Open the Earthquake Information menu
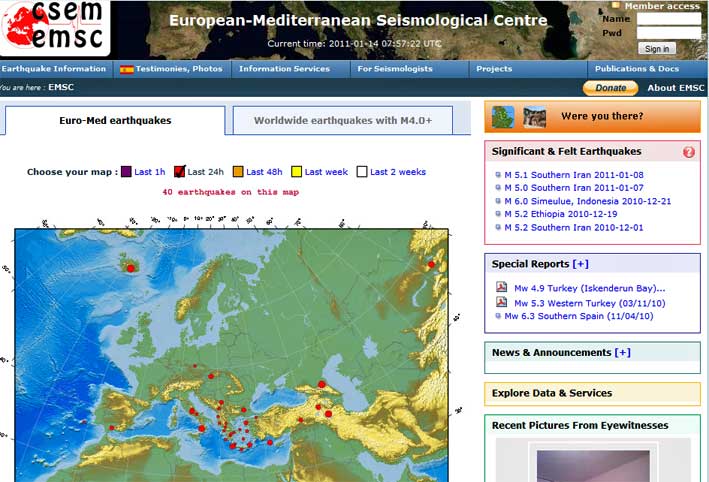Screen dimensions: 709x482 point(54,69)
